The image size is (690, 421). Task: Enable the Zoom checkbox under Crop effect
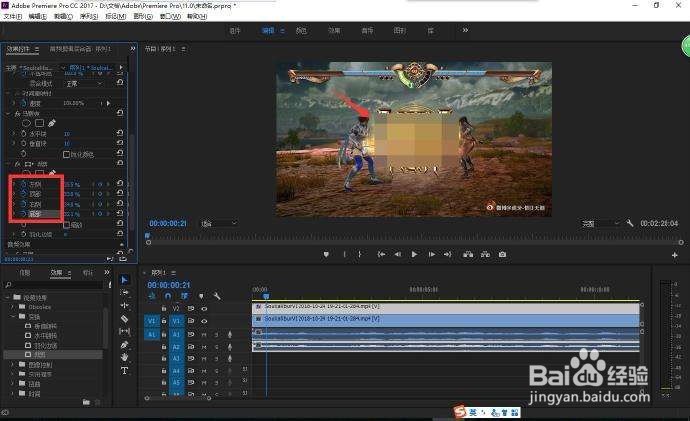(66, 225)
